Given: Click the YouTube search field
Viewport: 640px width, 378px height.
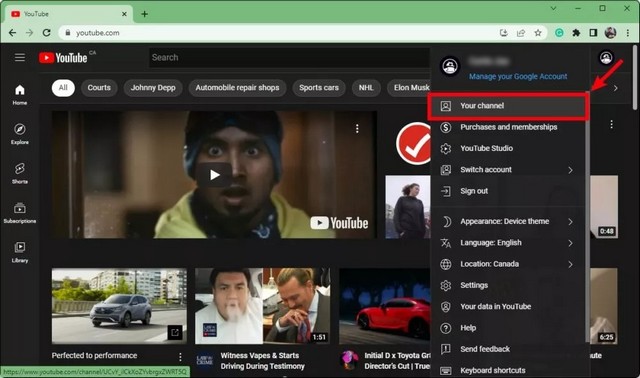Looking at the screenshot, I should point(290,58).
